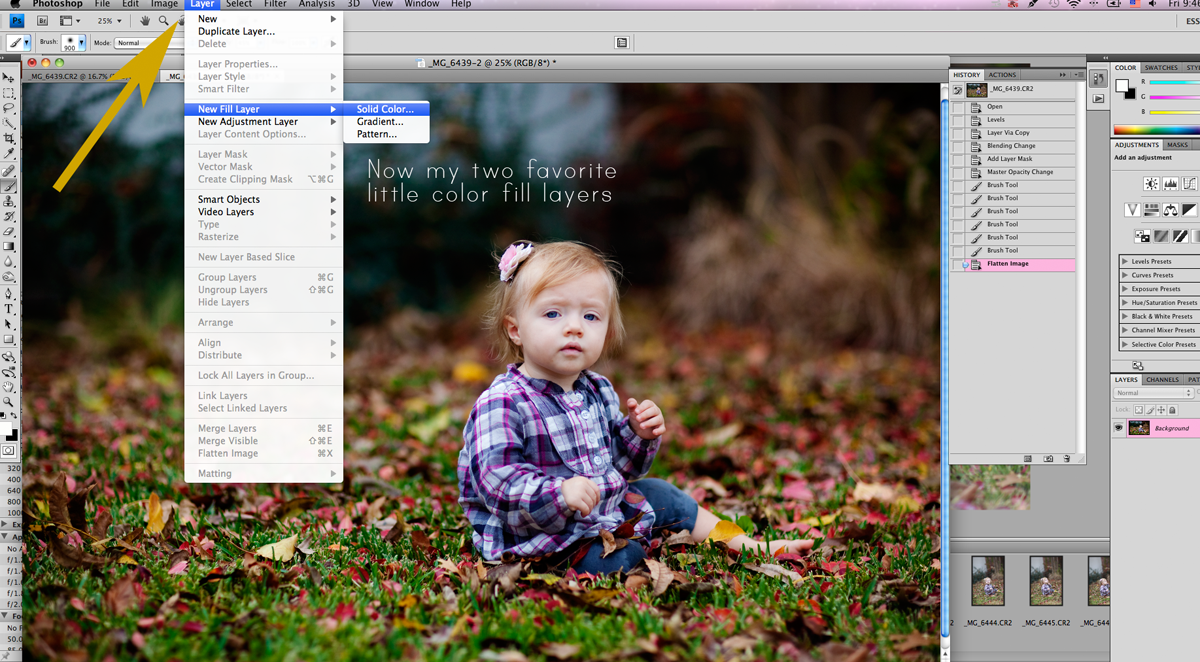Toggle Lock transparent pixels in Layers panel

coord(1140,410)
